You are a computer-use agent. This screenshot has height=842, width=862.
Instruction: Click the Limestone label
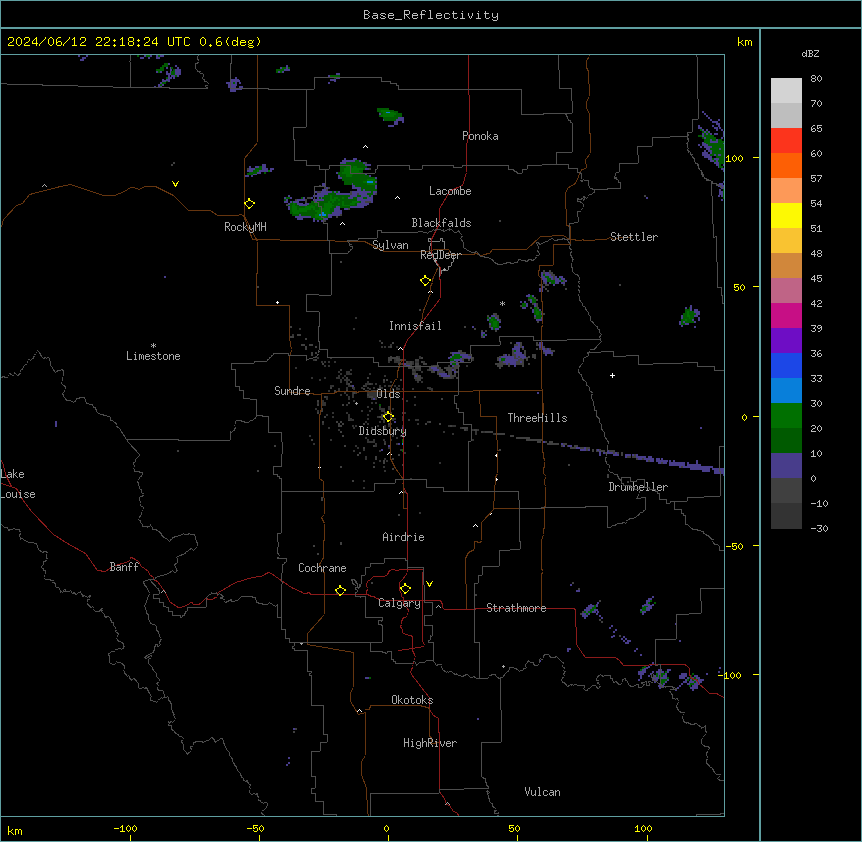[153, 356]
